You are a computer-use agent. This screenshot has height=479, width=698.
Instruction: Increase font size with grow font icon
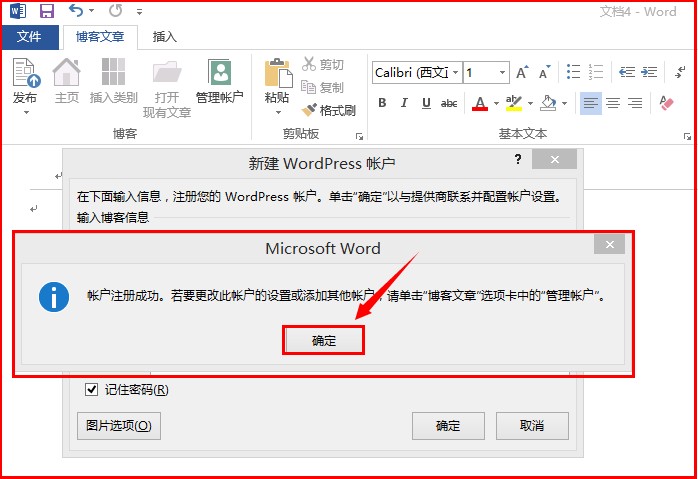pyautogui.click(x=522, y=72)
